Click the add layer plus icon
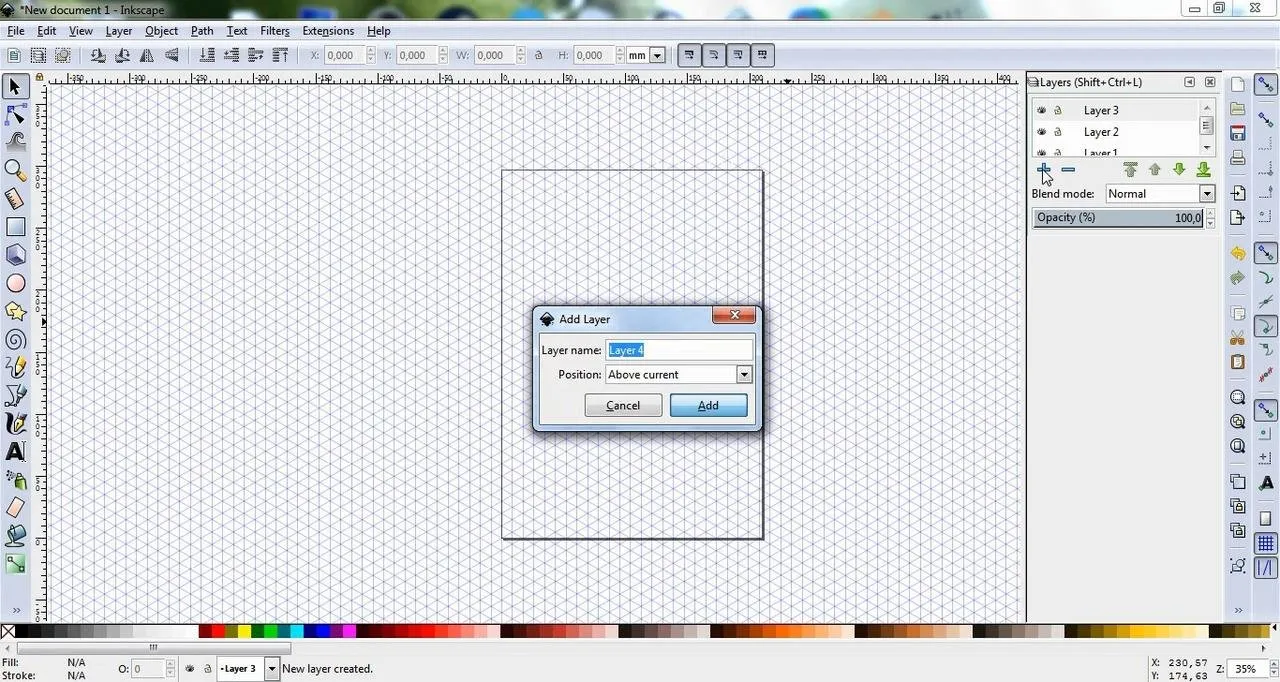The width and height of the screenshot is (1280, 682). coord(1044,169)
